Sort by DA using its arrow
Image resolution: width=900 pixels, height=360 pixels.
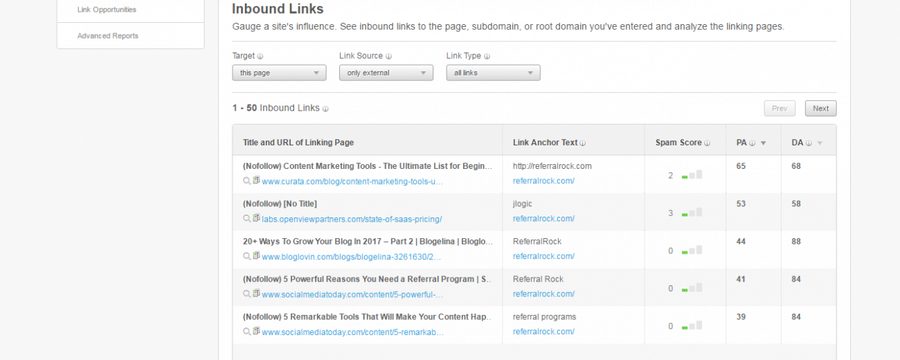click(820, 143)
